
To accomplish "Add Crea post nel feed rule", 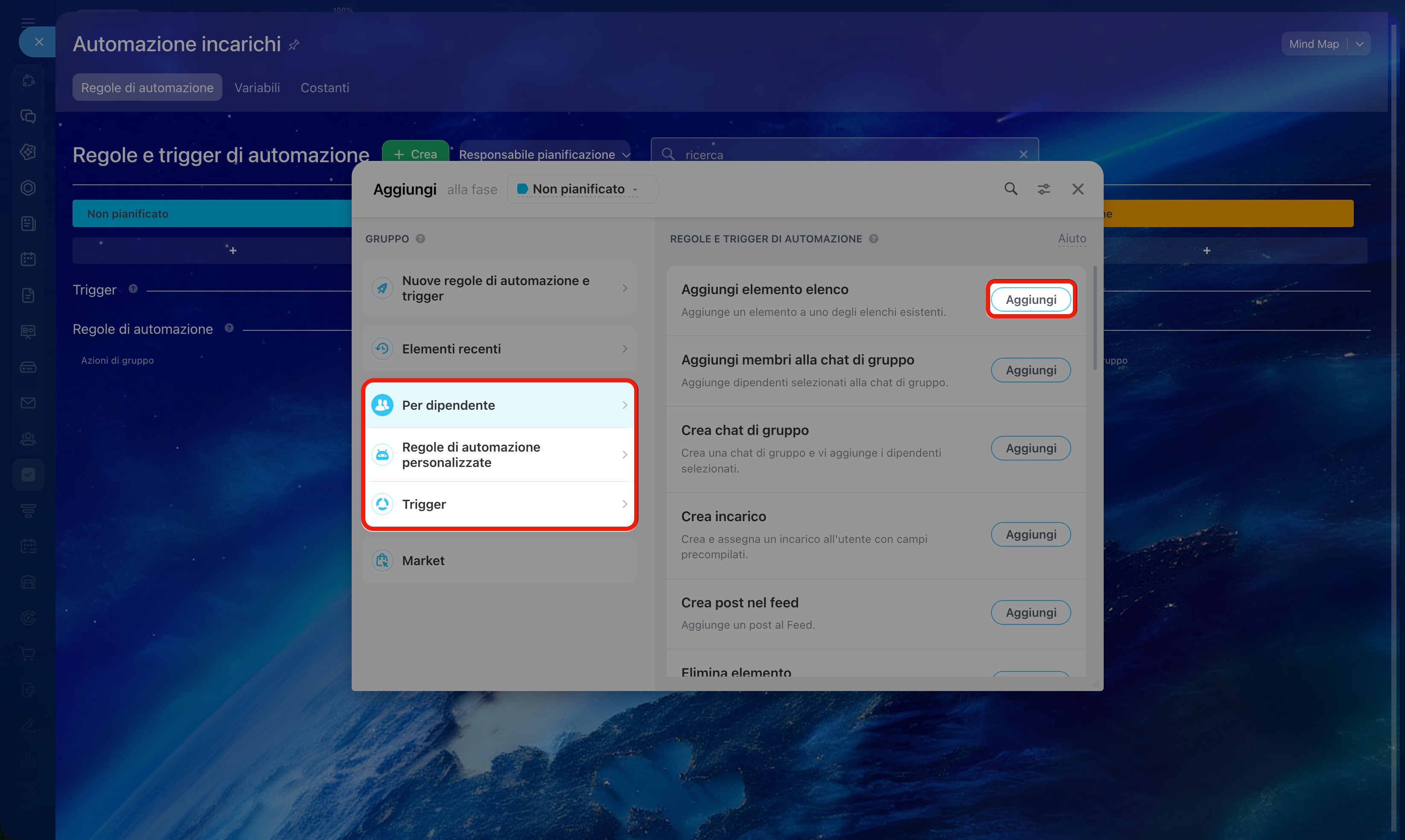I will tap(1031, 612).
